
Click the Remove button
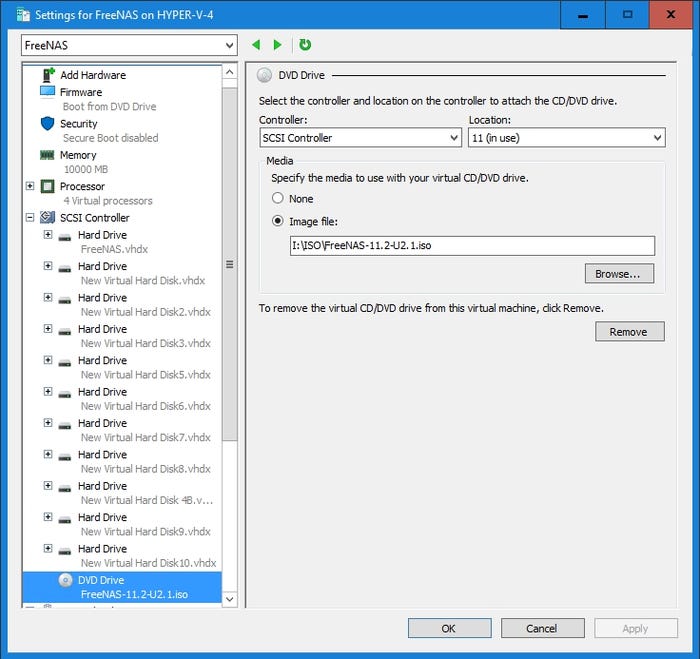coord(628,332)
